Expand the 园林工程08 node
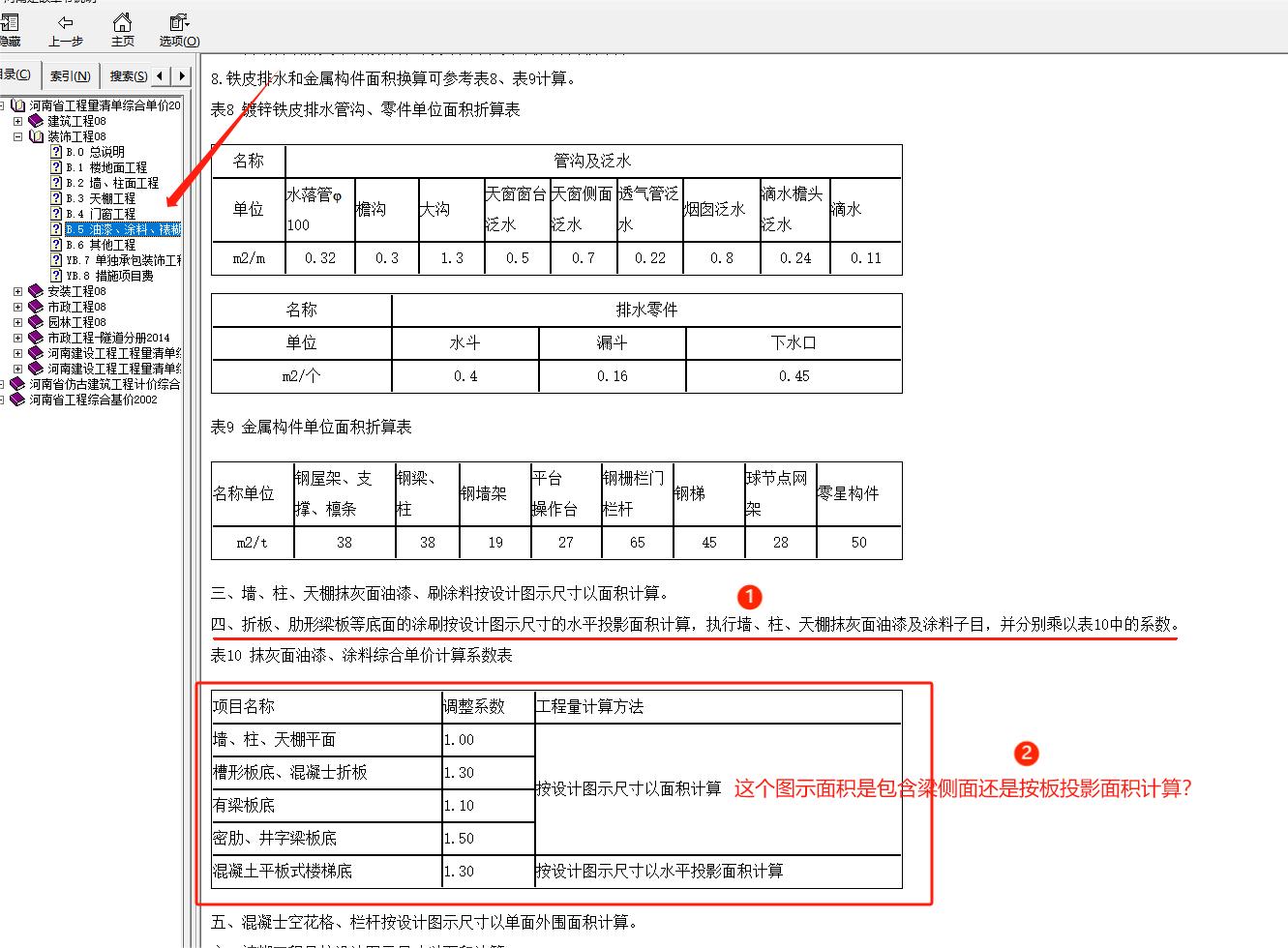 [x=18, y=322]
